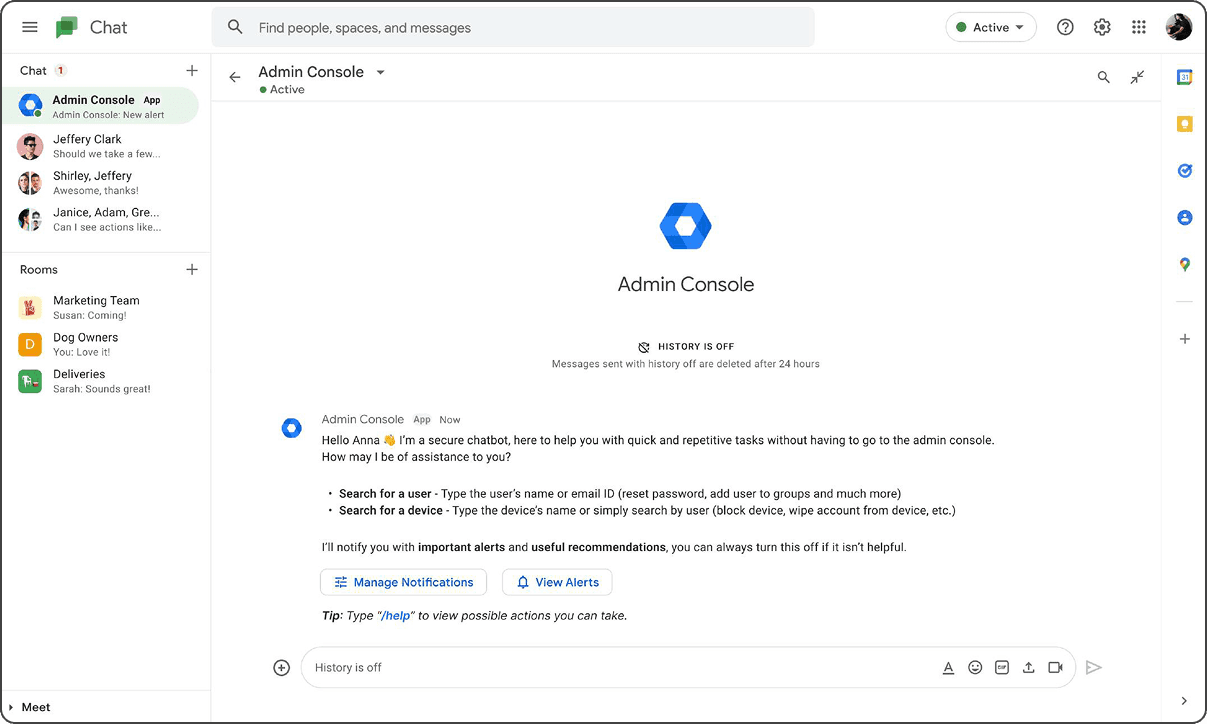Click the search magnifier icon in search bar

point(235,27)
